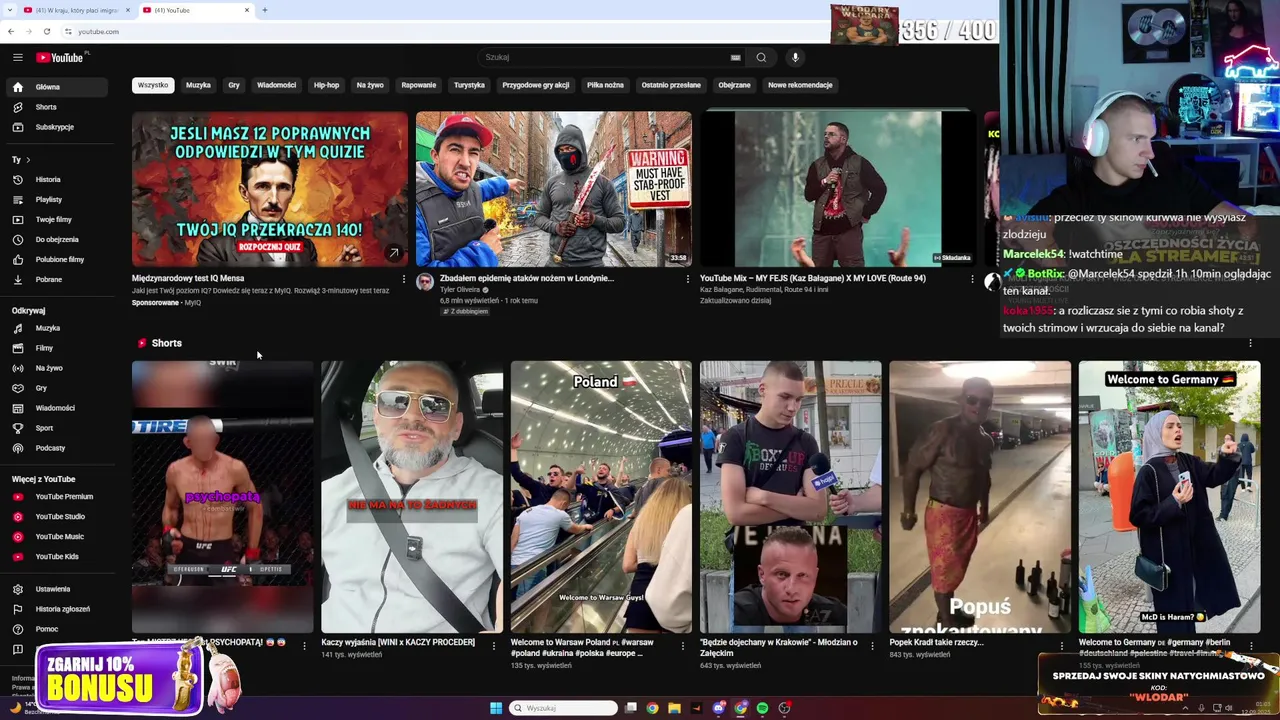Click the search magnifier button
The width and height of the screenshot is (1280, 720).
[x=761, y=57]
